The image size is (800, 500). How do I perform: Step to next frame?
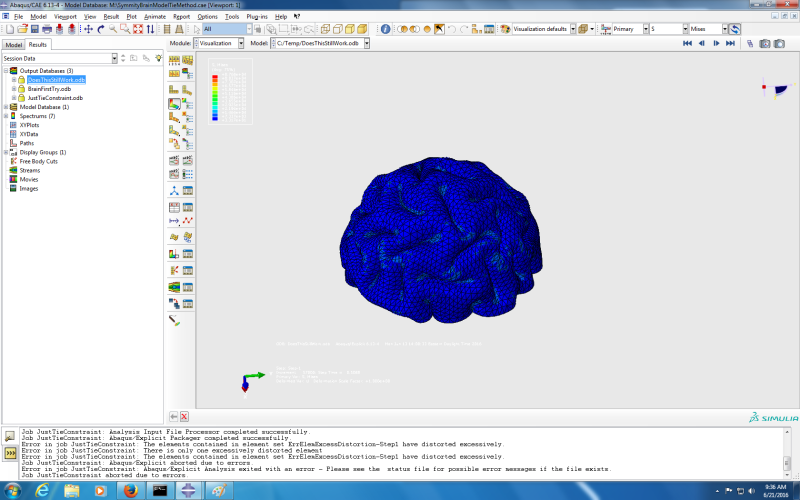[x=716, y=43]
